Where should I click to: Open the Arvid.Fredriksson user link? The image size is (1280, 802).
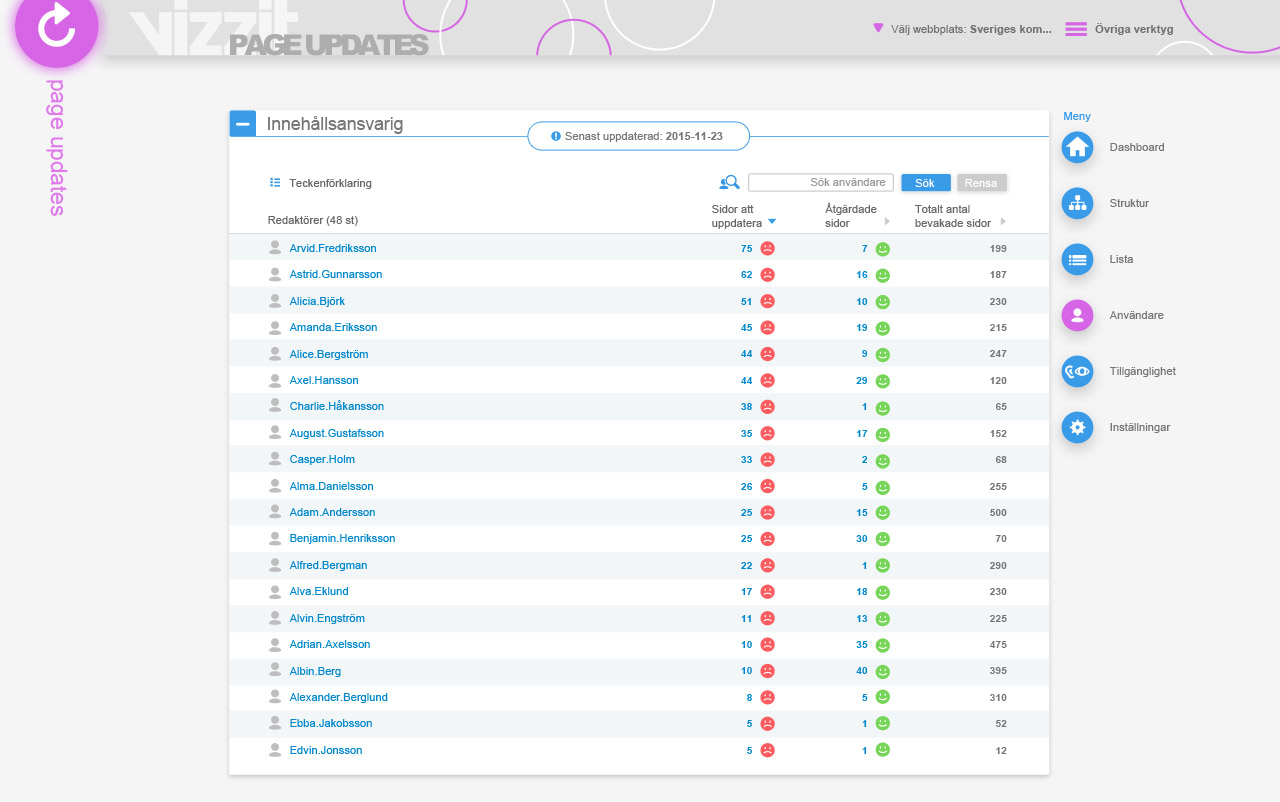pos(333,248)
